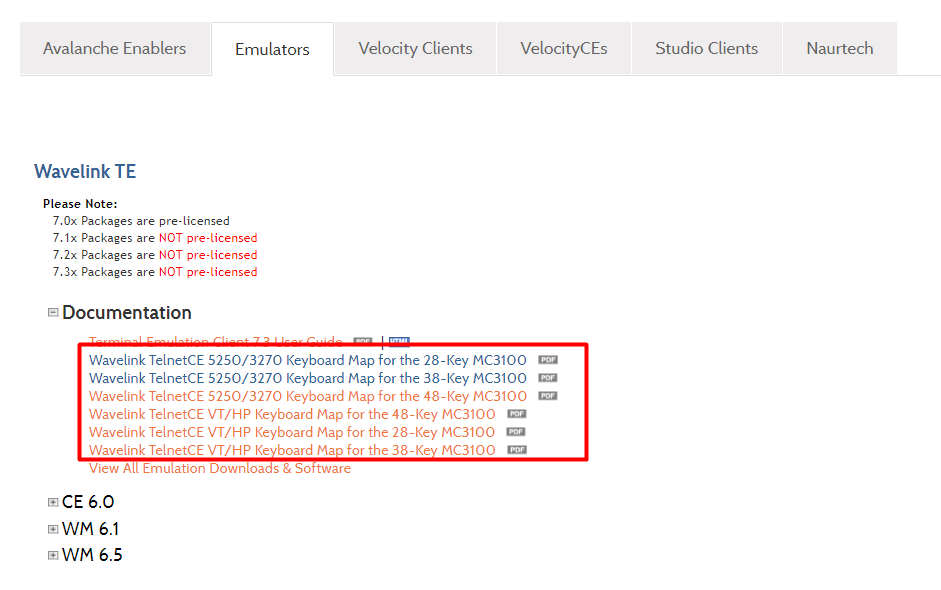Expand the WM 6.1 section
The image size is (941, 590).
(x=53, y=529)
